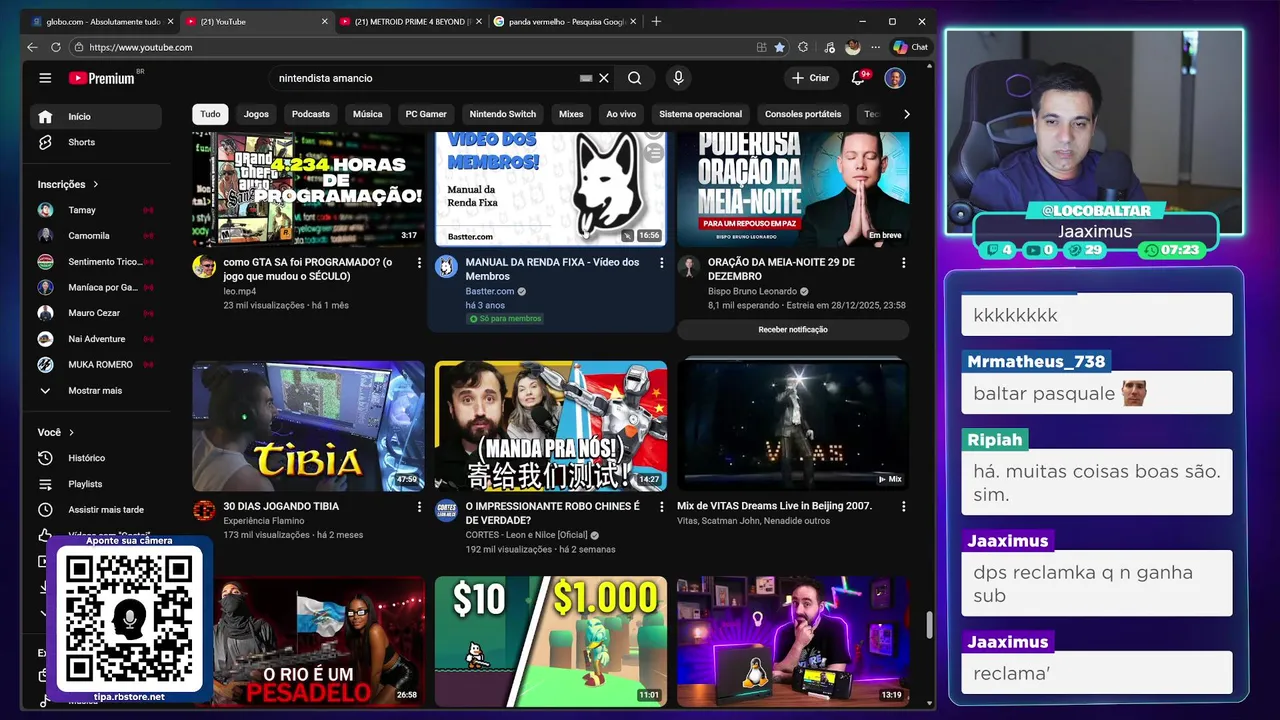Click the search magnifier button
This screenshot has width=1280, height=720.
[x=634, y=78]
